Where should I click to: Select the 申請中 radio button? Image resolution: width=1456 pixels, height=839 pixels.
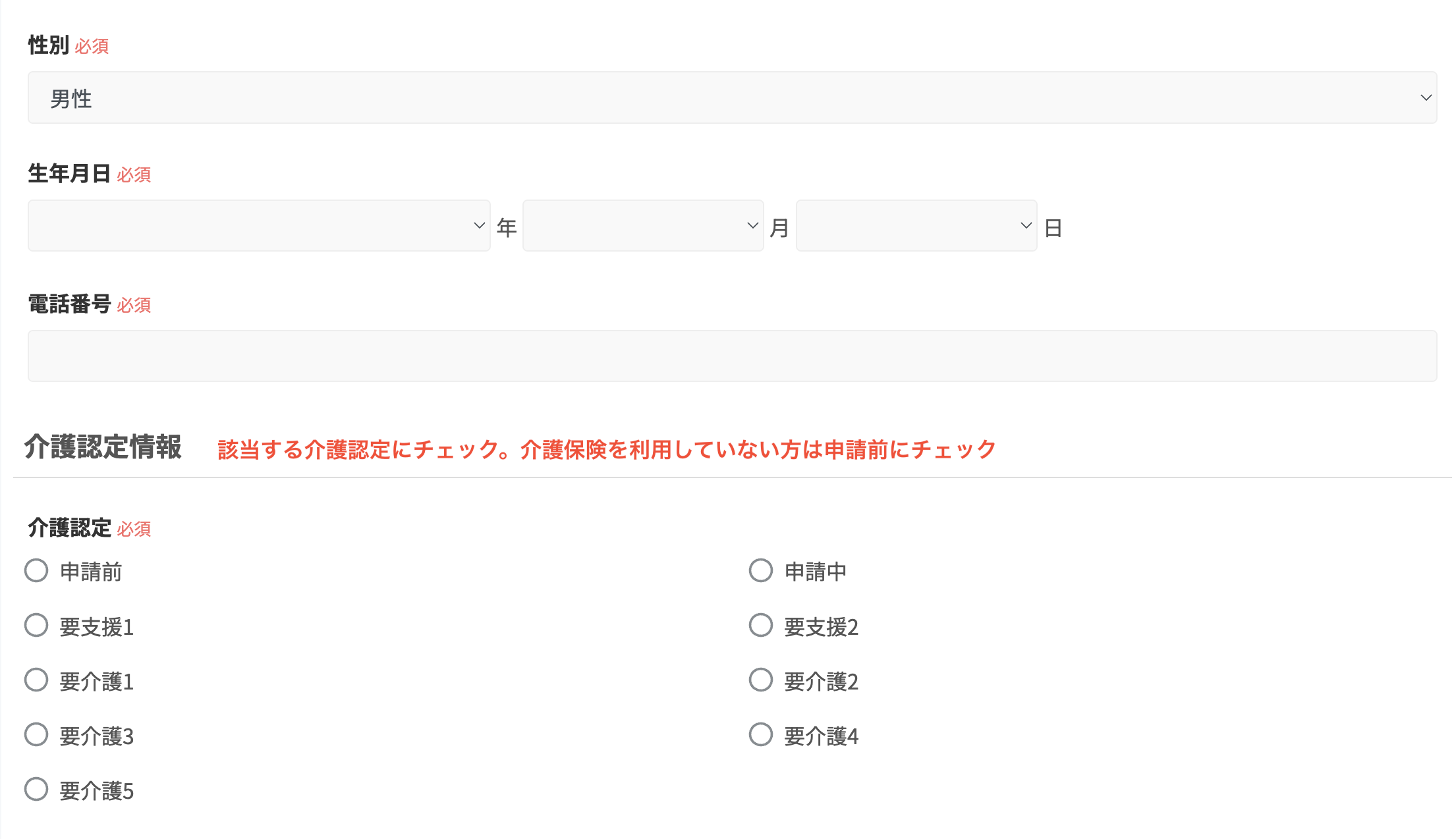pyautogui.click(x=760, y=569)
